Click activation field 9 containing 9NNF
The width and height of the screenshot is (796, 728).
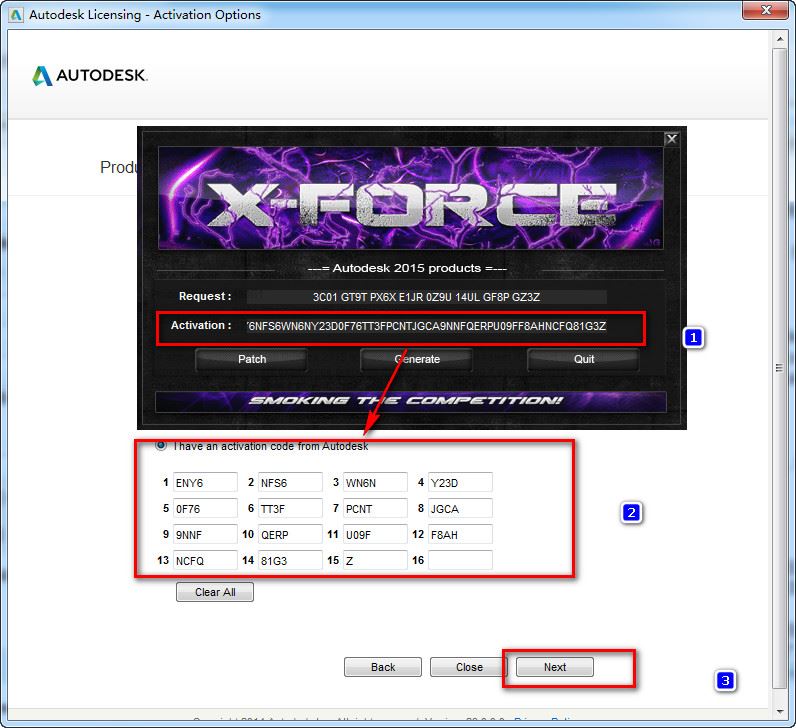click(205, 534)
